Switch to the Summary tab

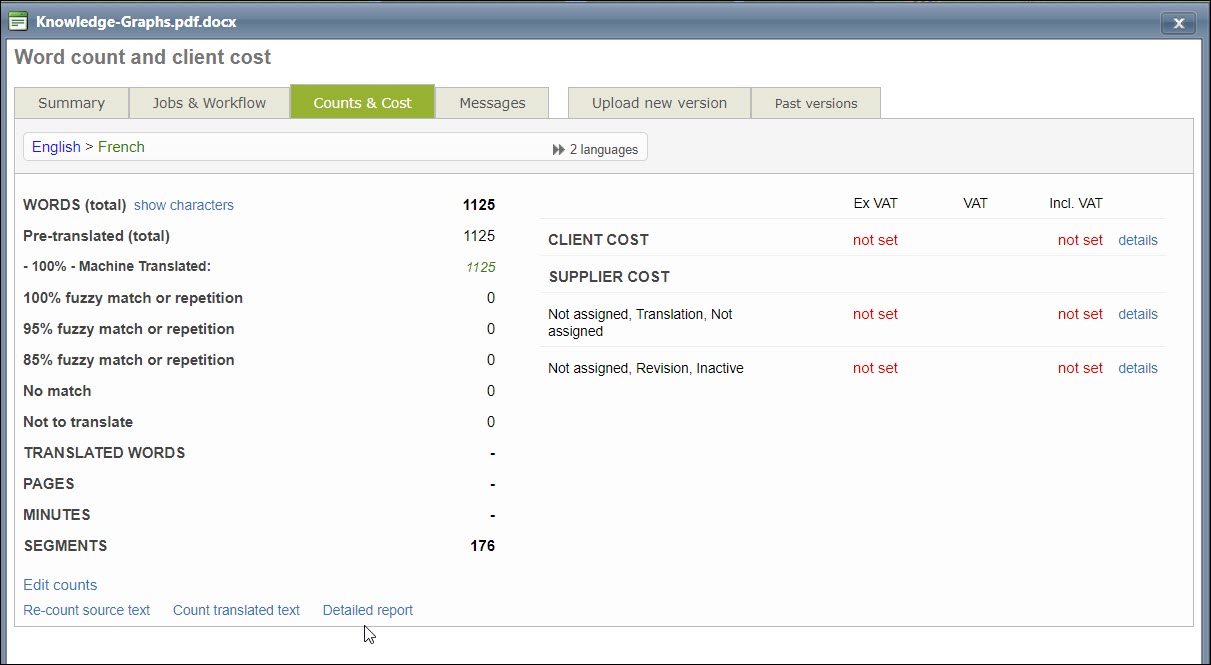[71, 103]
